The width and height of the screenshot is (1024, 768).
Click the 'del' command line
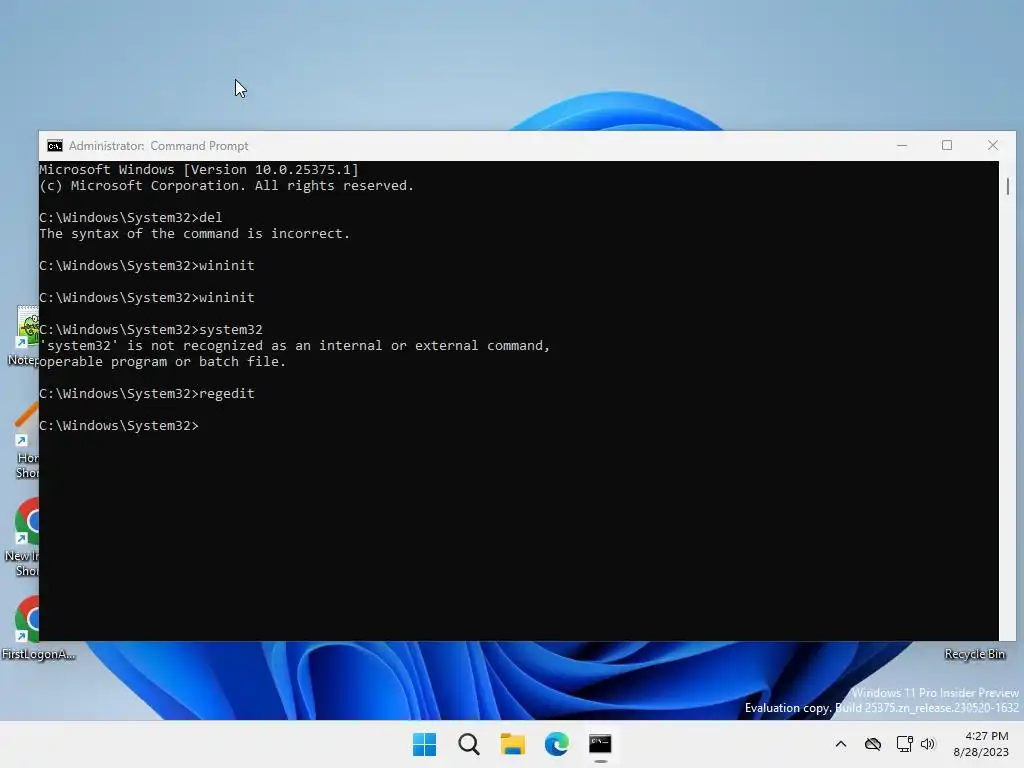[131, 217]
